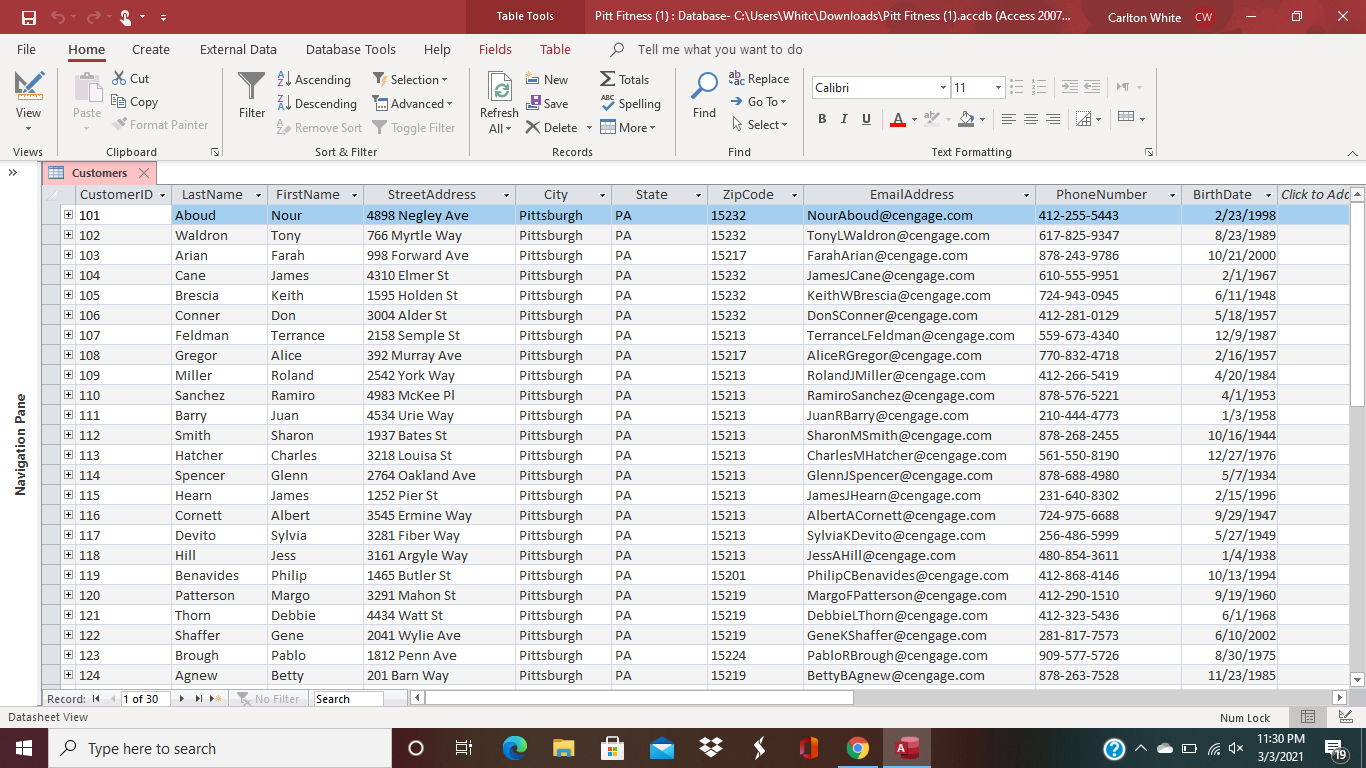Click the record Search box
The image size is (1366, 768).
click(347, 699)
